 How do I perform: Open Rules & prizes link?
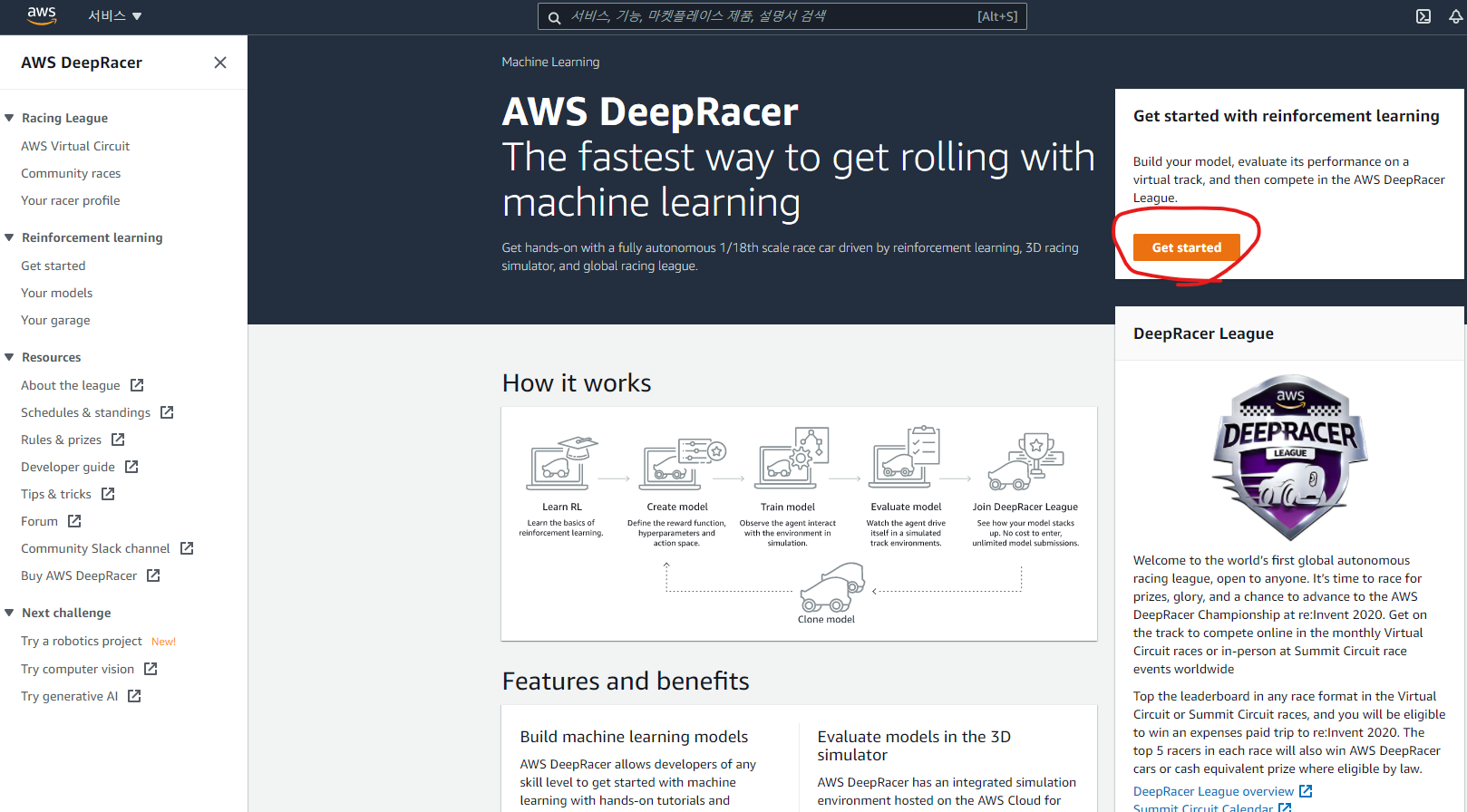pyautogui.click(x=62, y=440)
